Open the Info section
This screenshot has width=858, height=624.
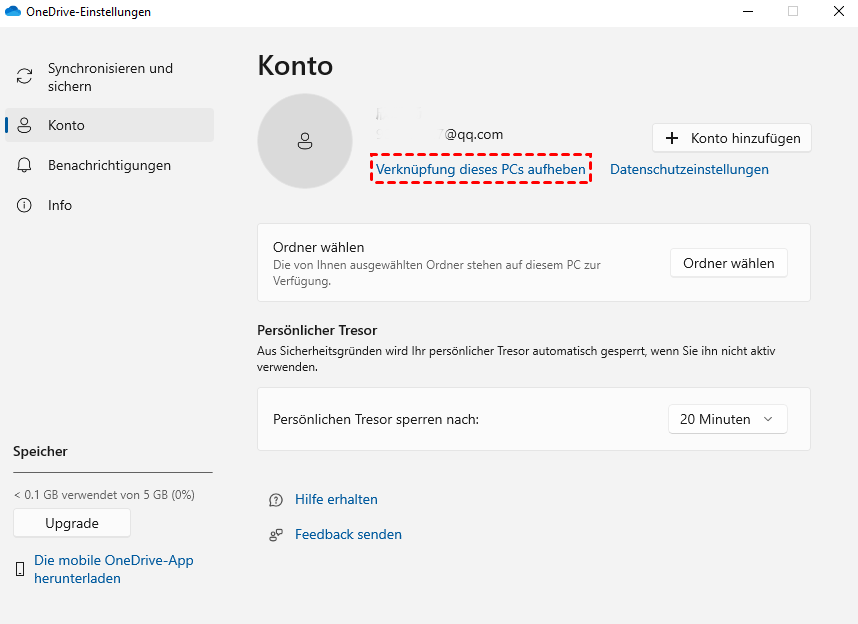[60, 205]
